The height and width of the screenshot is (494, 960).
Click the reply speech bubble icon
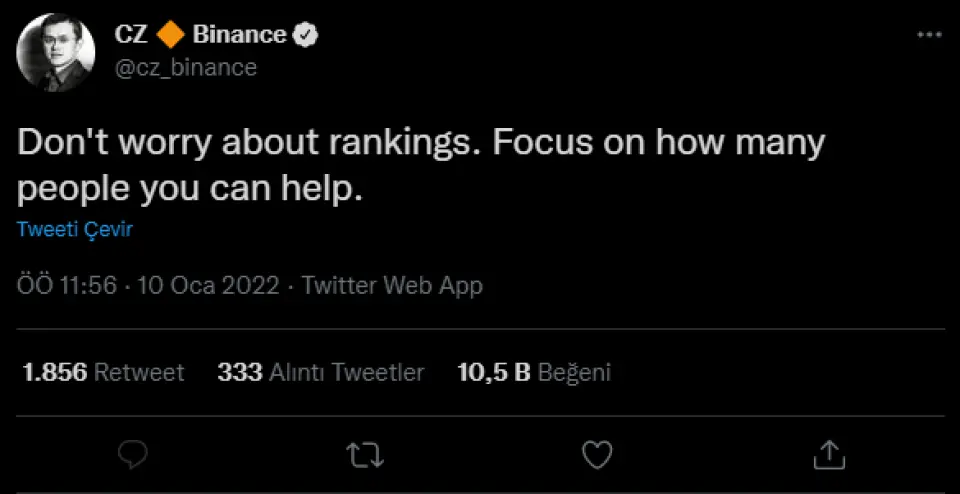coord(133,455)
